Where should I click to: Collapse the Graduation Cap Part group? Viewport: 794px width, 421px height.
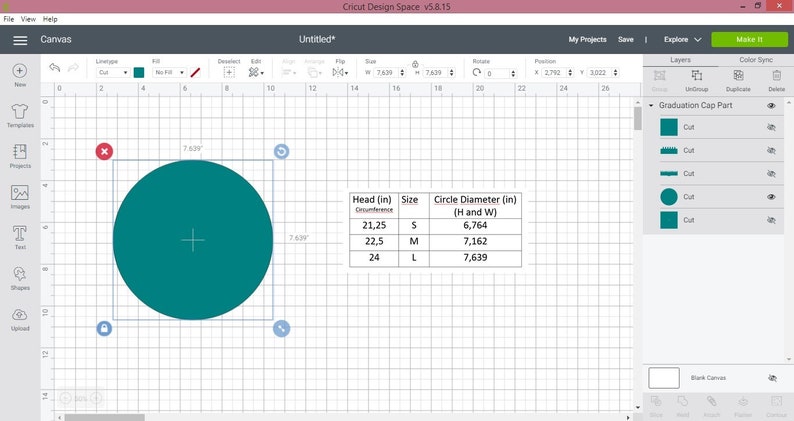point(651,105)
